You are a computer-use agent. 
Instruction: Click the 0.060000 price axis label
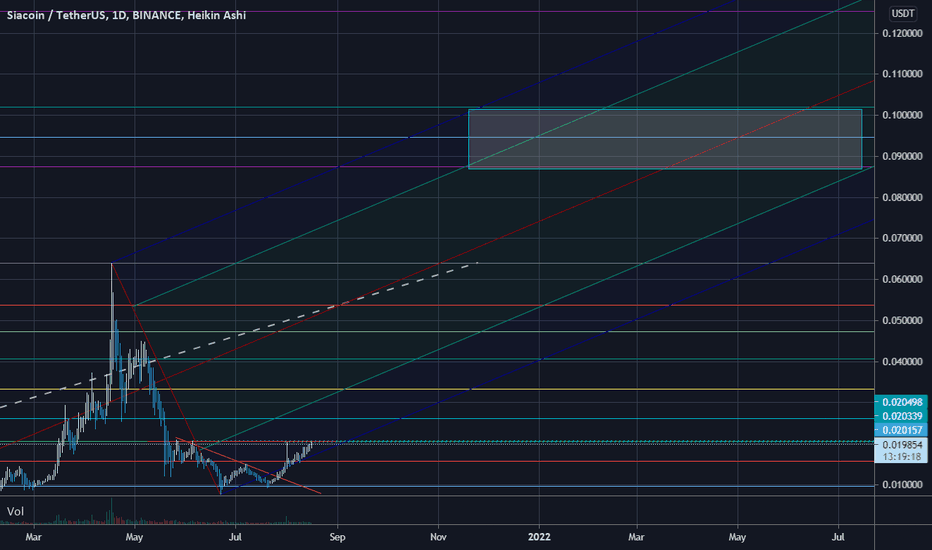tap(902, 279)
